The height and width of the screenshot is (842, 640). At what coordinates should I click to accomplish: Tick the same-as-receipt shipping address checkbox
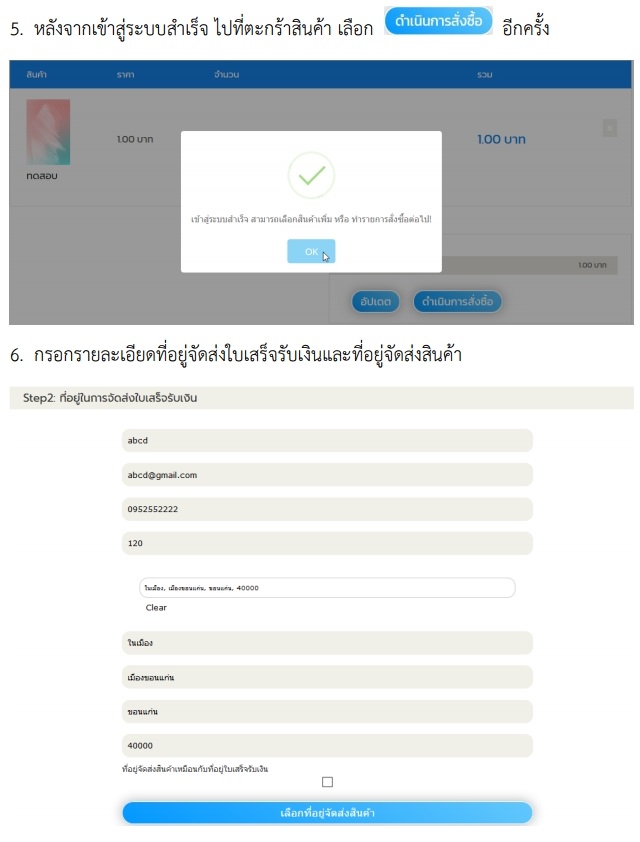tap(327, 782)
